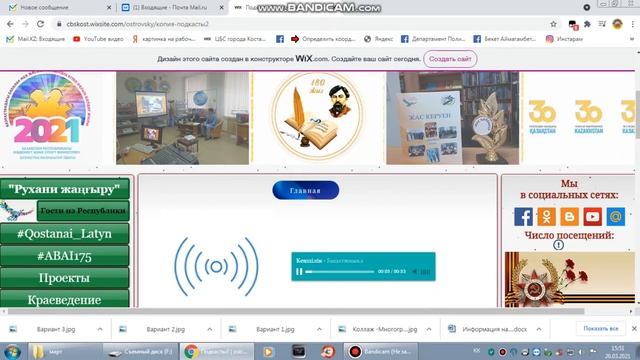Open the browser extensions puzzle icon
The width and height of the screenshot is (640, 360).
click(x=587, y=24)
